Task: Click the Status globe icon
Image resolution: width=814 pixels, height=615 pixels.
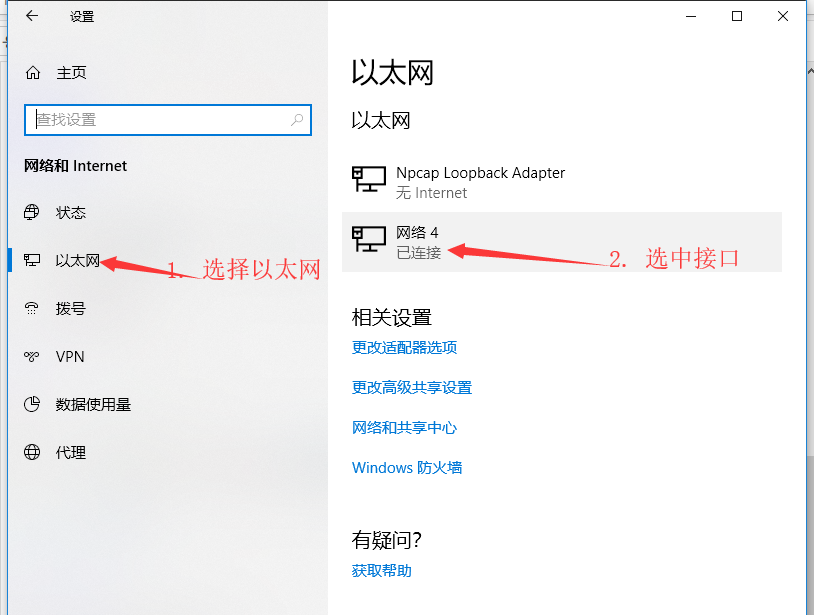Action: pos(33,213)
